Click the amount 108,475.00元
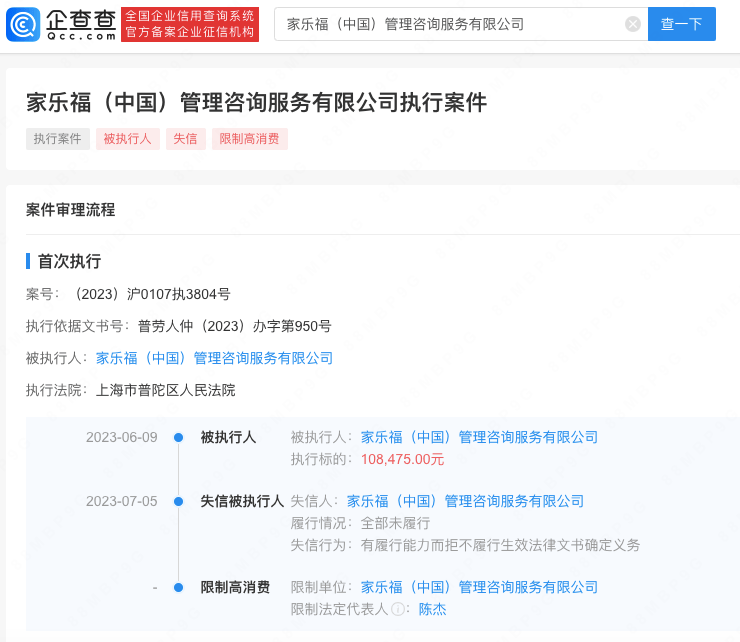740x642 pixels. 403,459
